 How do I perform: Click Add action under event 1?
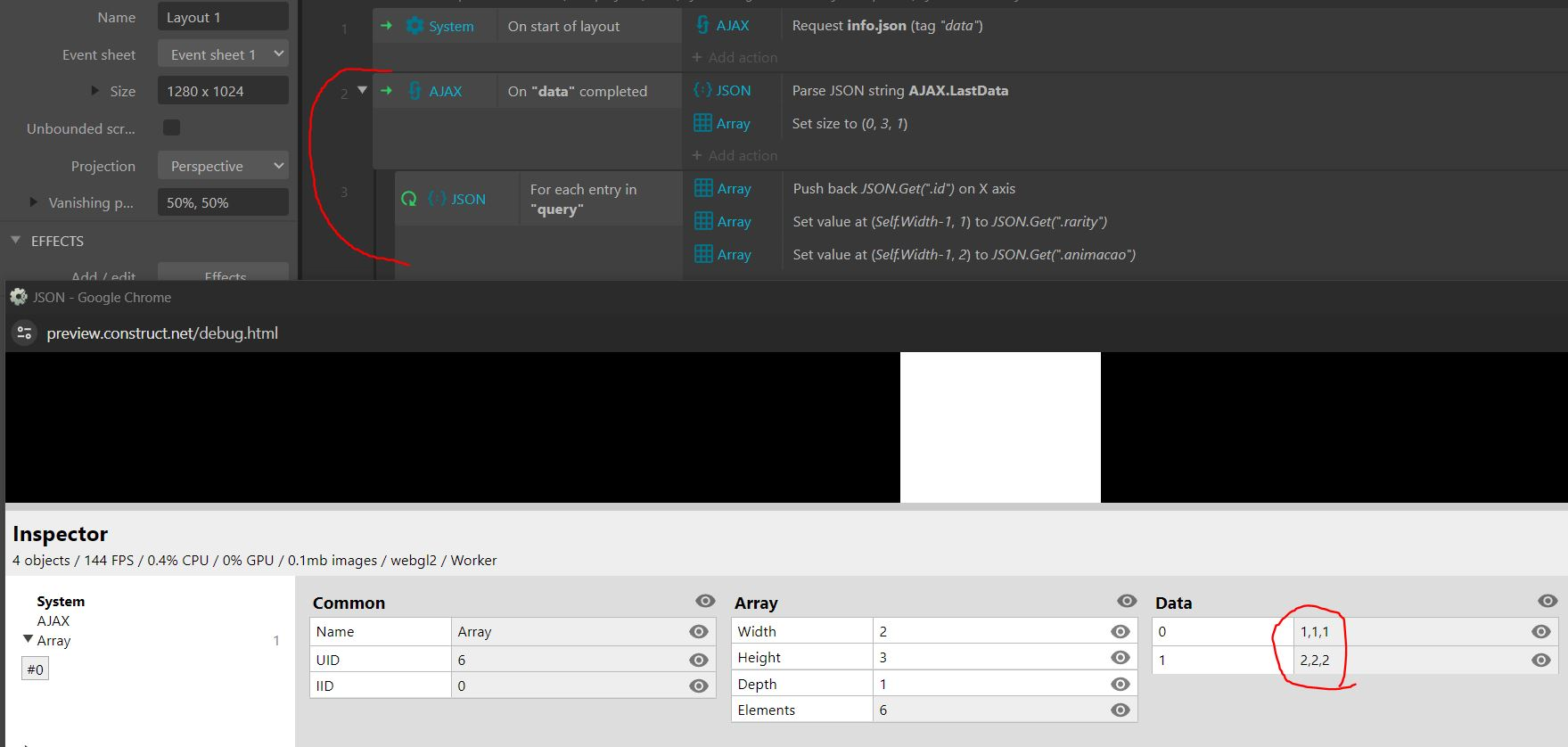pos(735,57)
